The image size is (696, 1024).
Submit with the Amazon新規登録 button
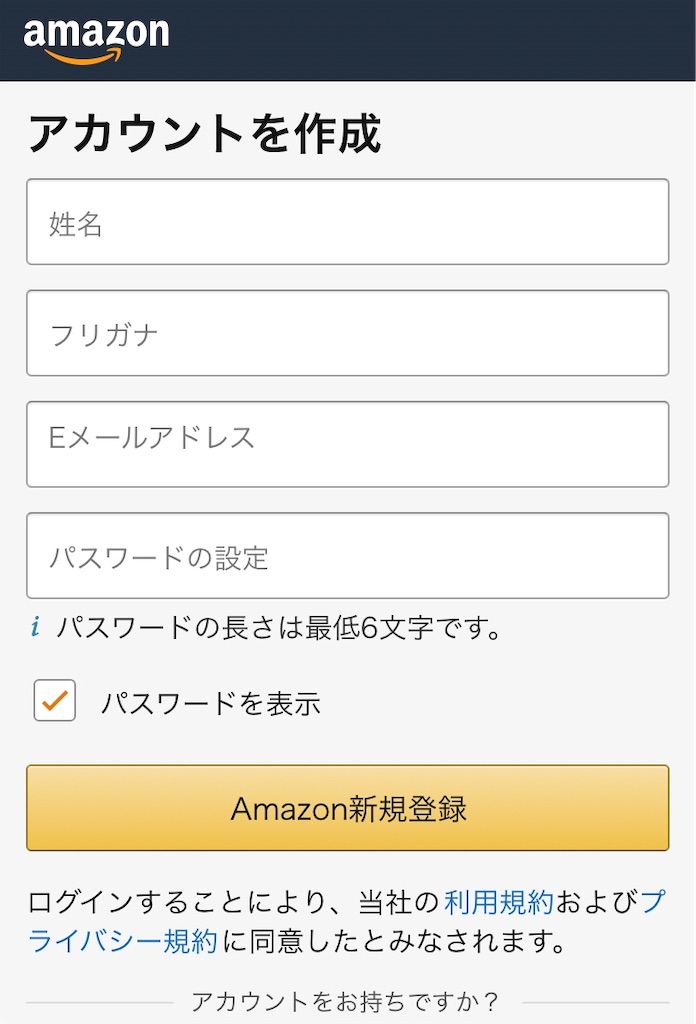347,808
